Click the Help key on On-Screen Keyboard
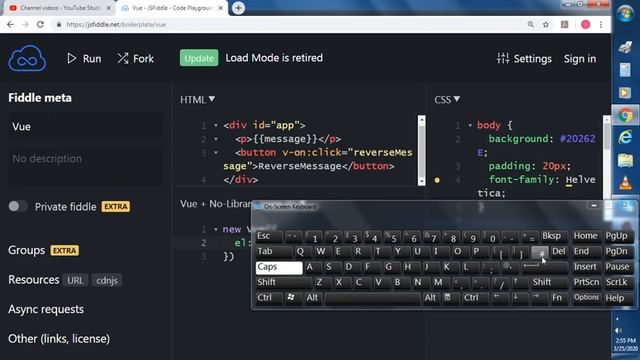 [618, 298]
